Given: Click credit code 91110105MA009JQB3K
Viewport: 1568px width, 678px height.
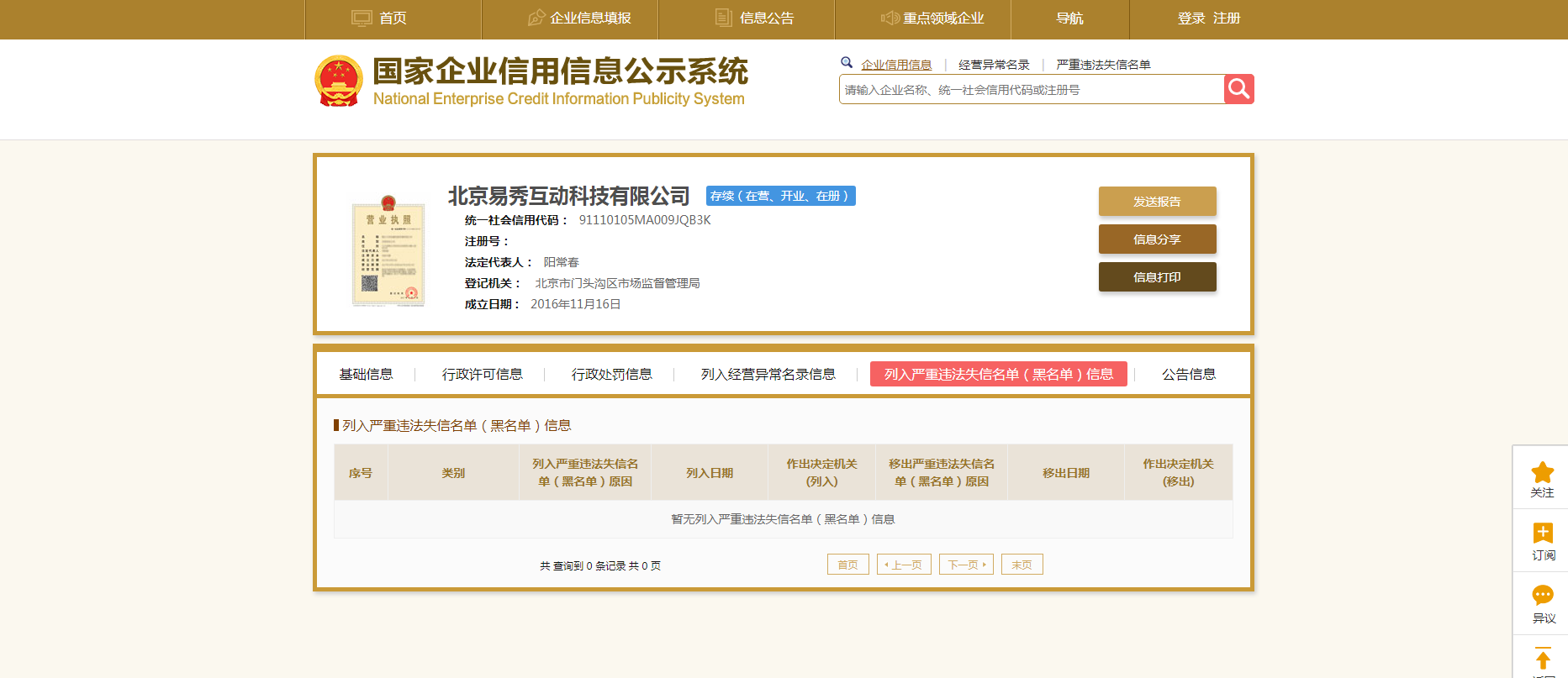Looking at the screenshot, I should pyautogui.click(x=645, y=220).
